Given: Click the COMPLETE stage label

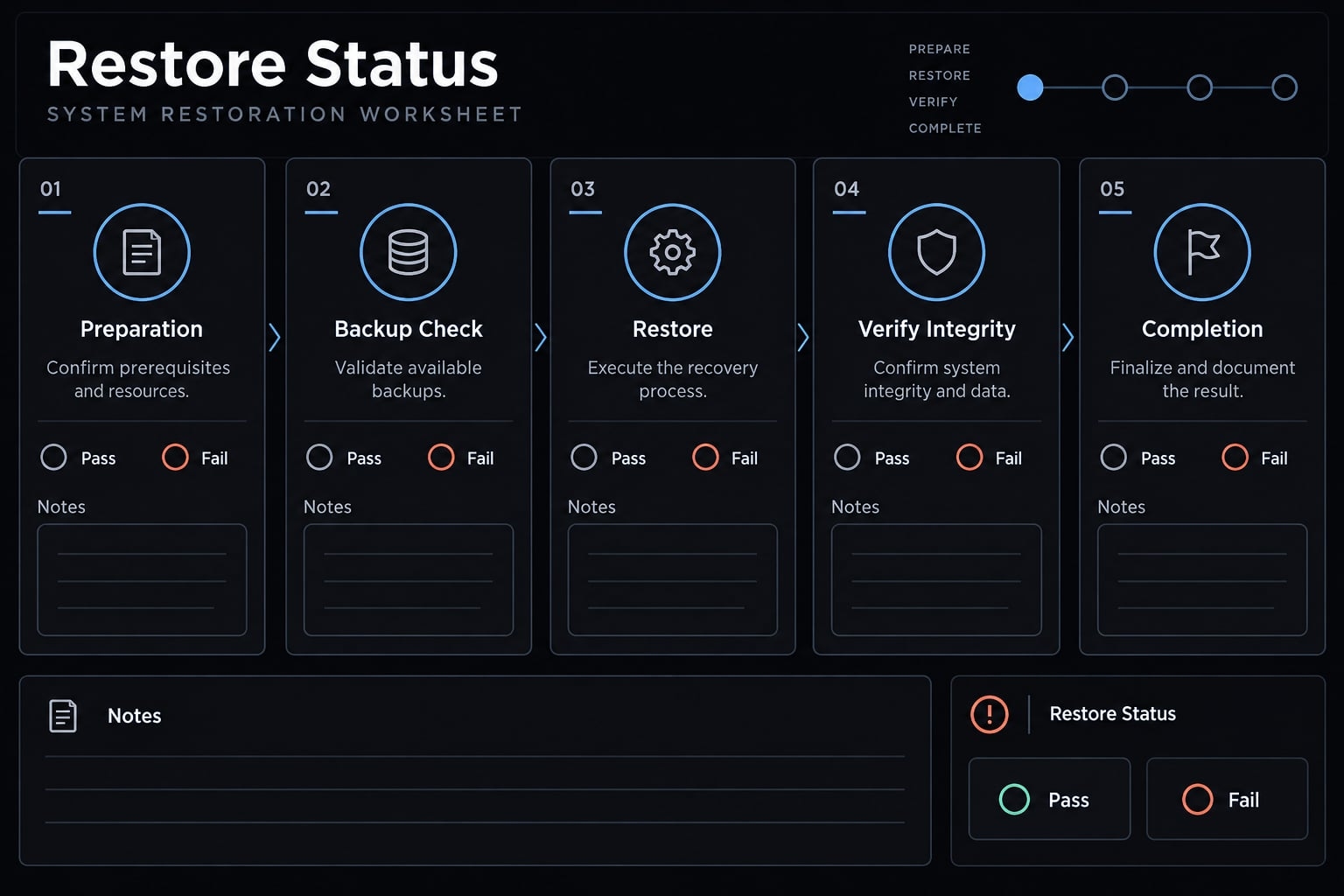Looking at the screenshot, I should (x=945, y=128).
